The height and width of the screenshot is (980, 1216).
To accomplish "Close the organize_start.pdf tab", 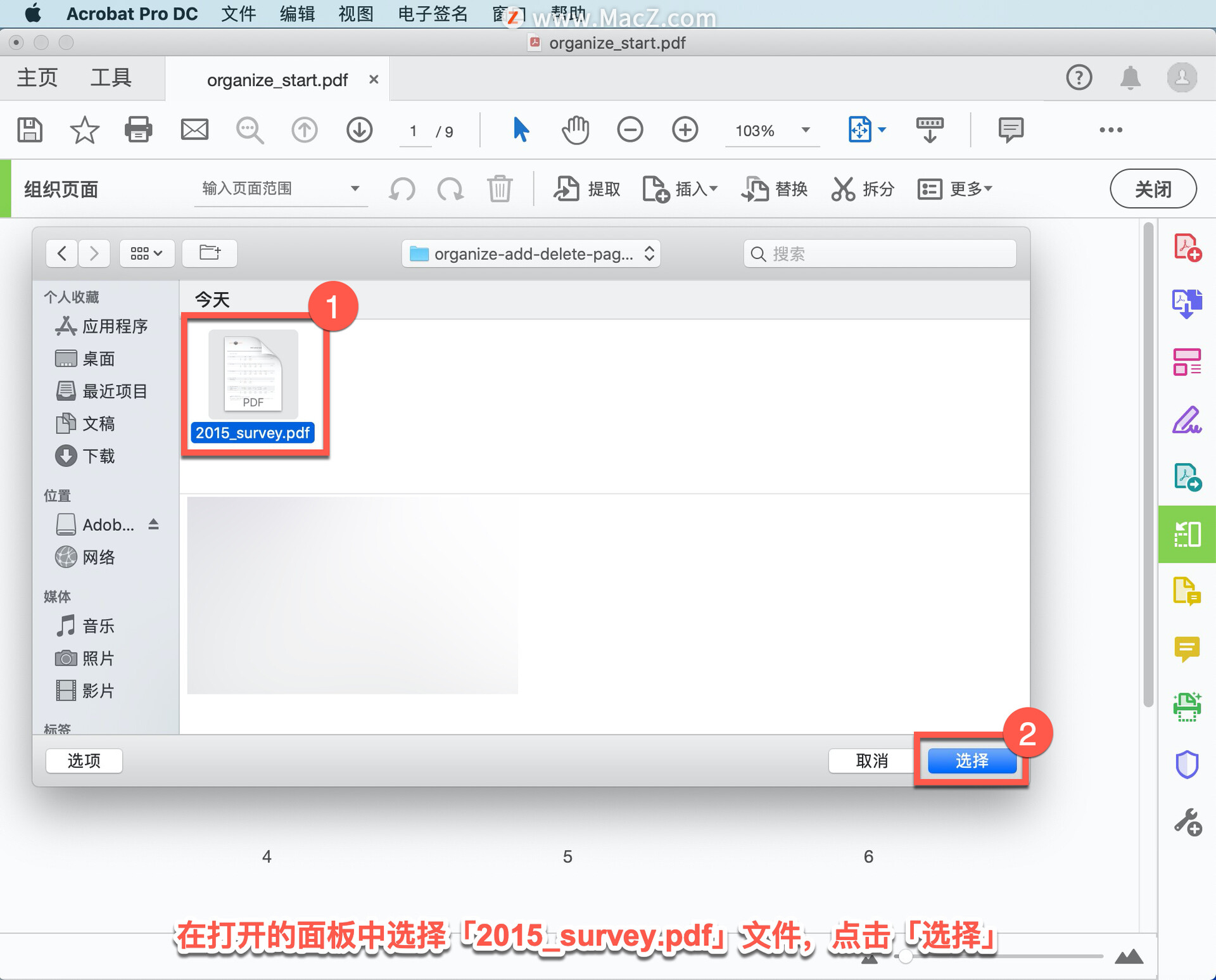I will pyautogui.click(x=374, y=79).
